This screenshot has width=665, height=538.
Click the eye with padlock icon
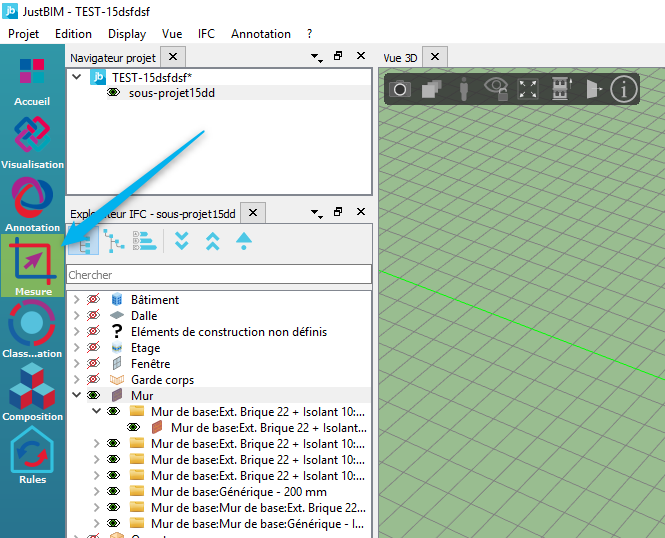(496, 89)
